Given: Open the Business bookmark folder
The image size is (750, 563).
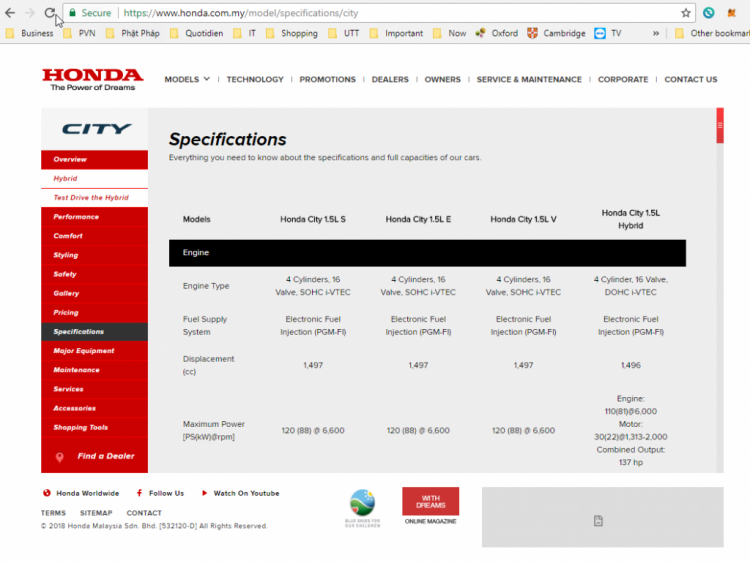Looking at the screenshot, I should click(x=29, y=33).
